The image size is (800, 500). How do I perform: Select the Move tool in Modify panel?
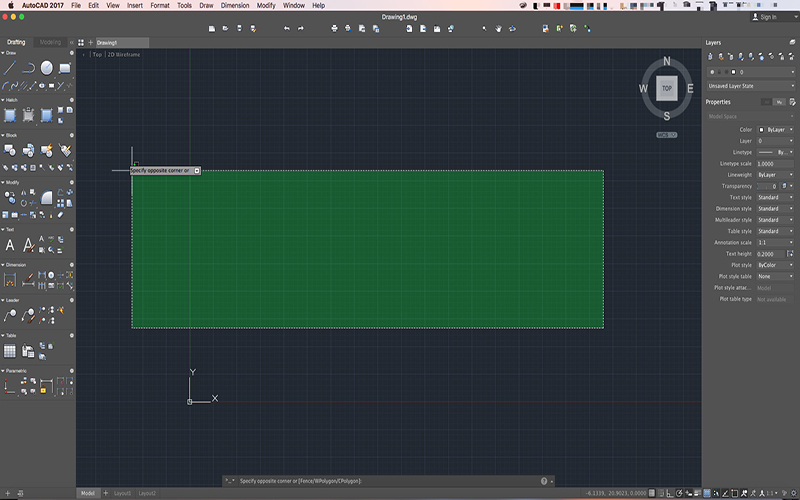pyautogui.click(x=10, y=197)
